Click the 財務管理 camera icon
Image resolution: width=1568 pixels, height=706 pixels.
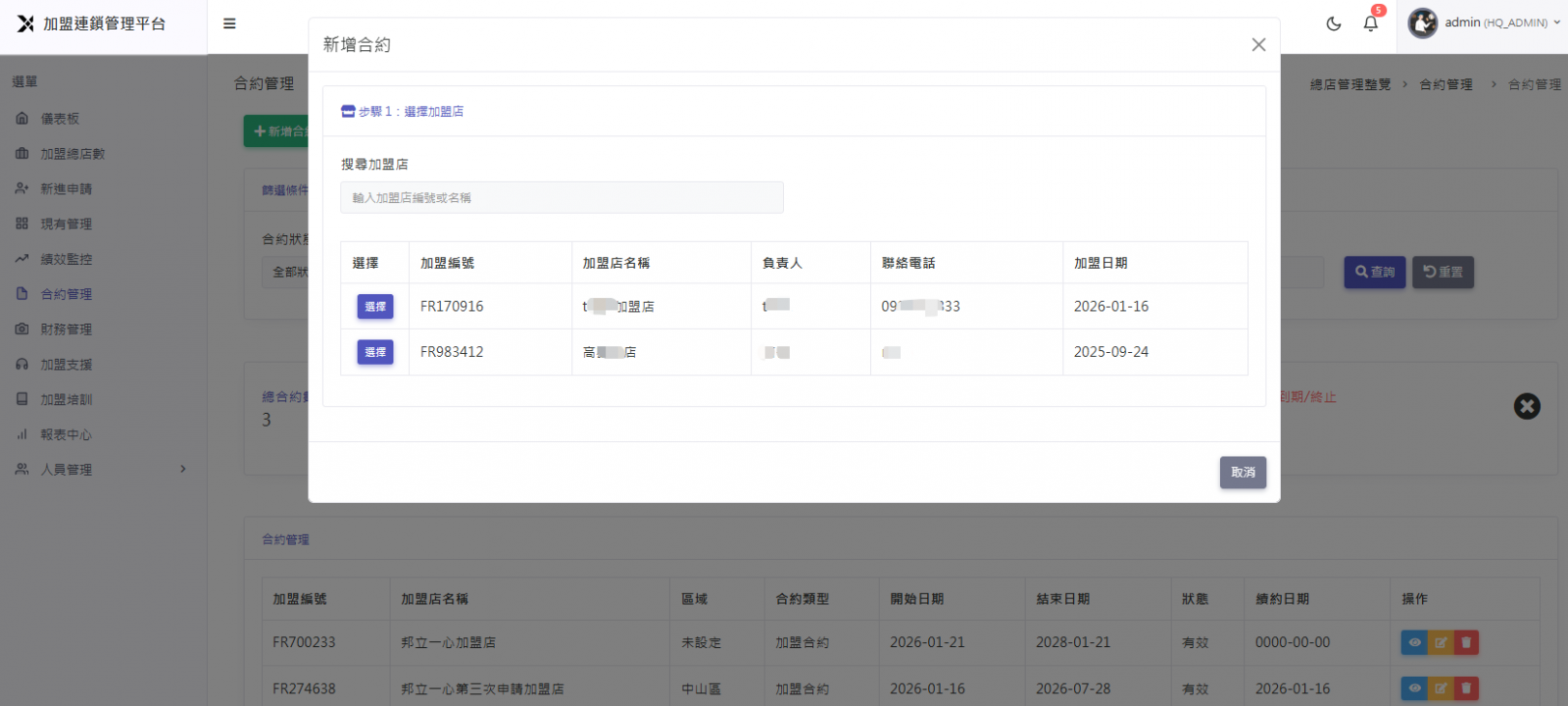pyautogui.click(x=22, y=329)
